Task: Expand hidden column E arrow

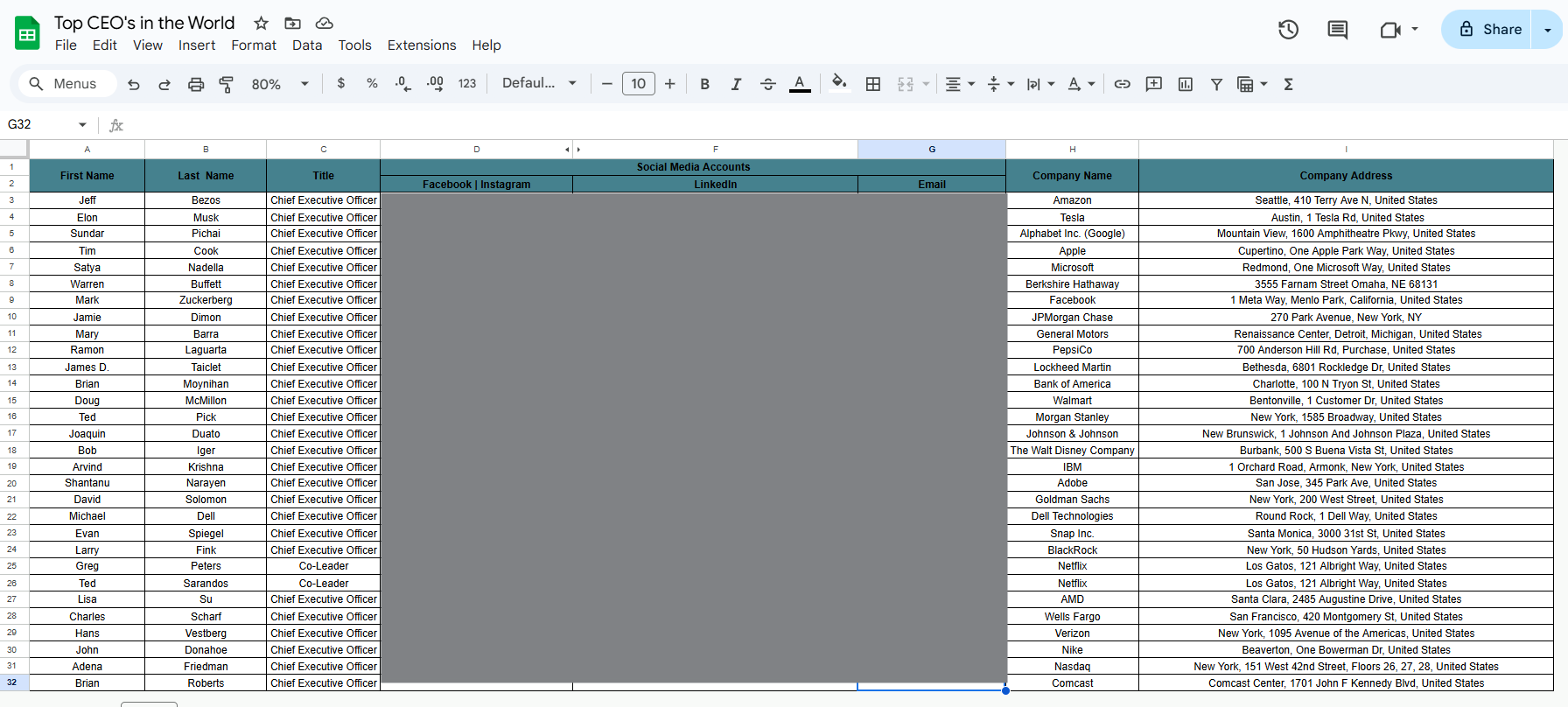Action: pyautogui.click(x=578, y=150)
